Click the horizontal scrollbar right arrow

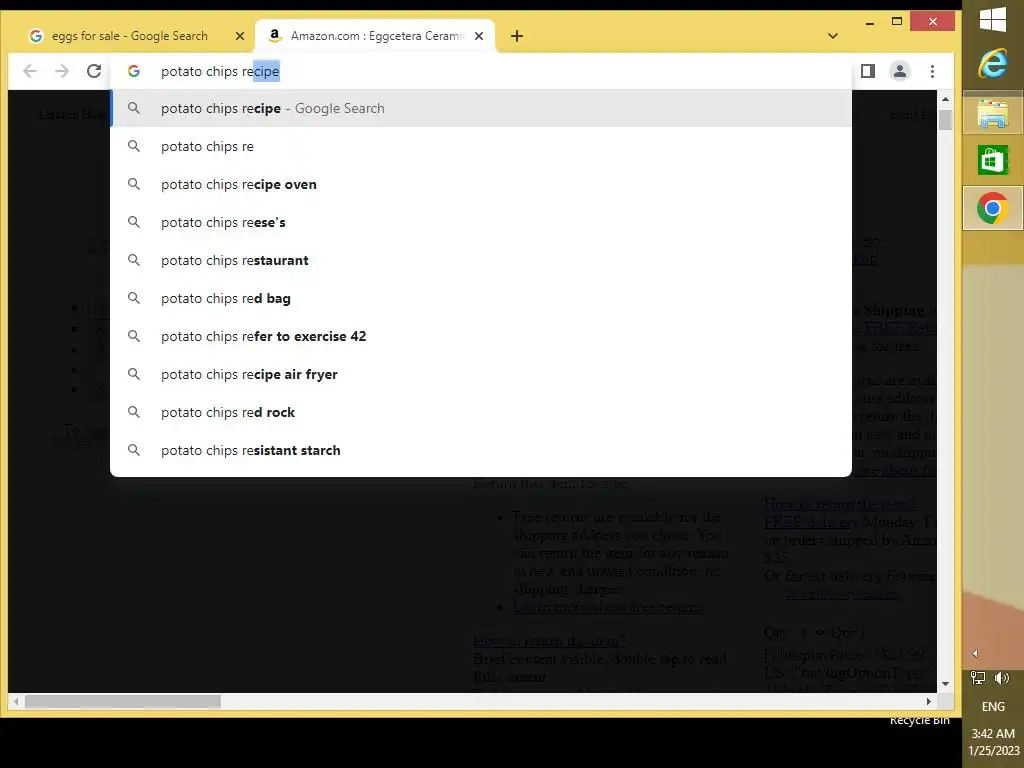929,701
